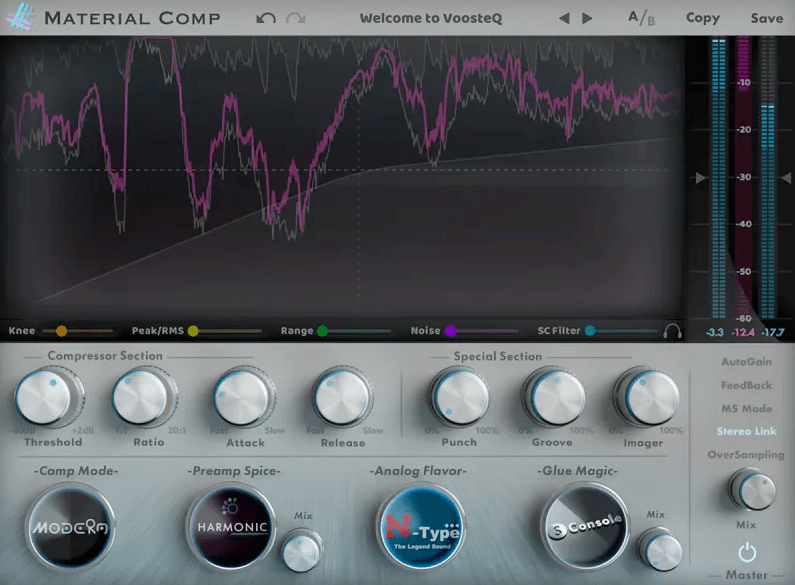Switch the A/B comparison state
This screenshot has height=585, width=795.
tap(641, 18)
